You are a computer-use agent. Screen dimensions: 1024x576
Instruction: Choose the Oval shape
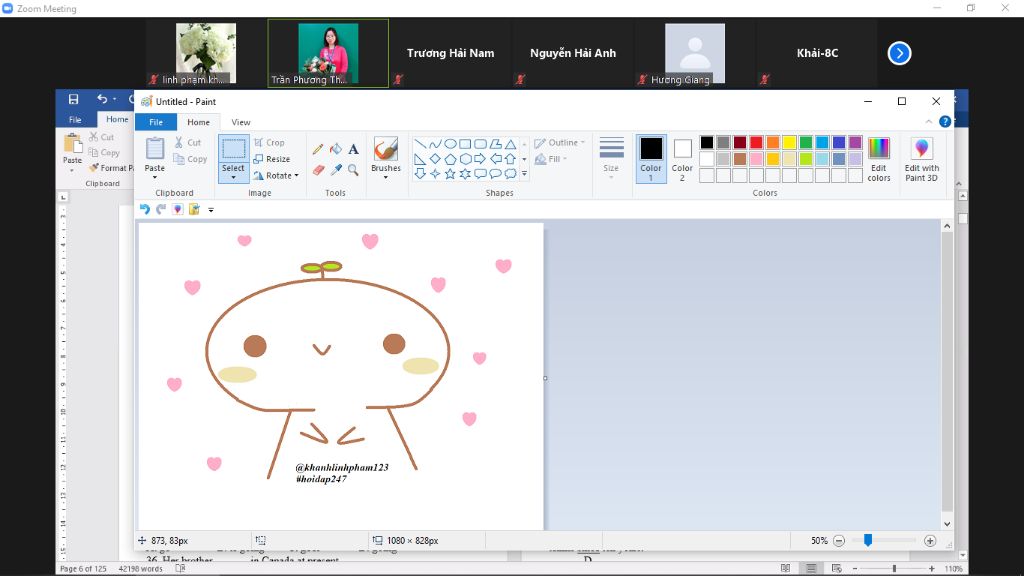click(450, 144)
